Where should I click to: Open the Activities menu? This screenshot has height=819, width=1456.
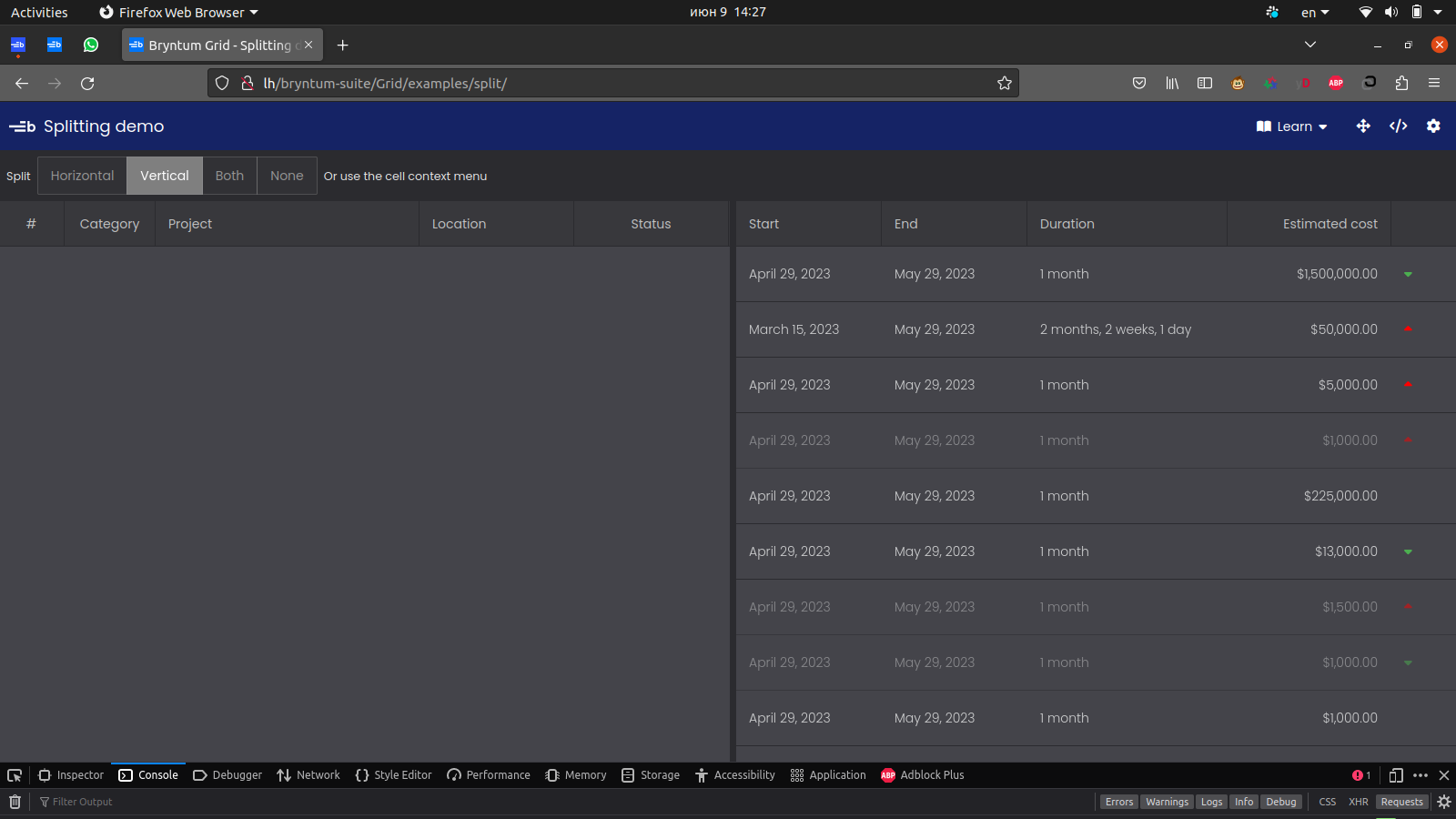[x=39, y=12]
